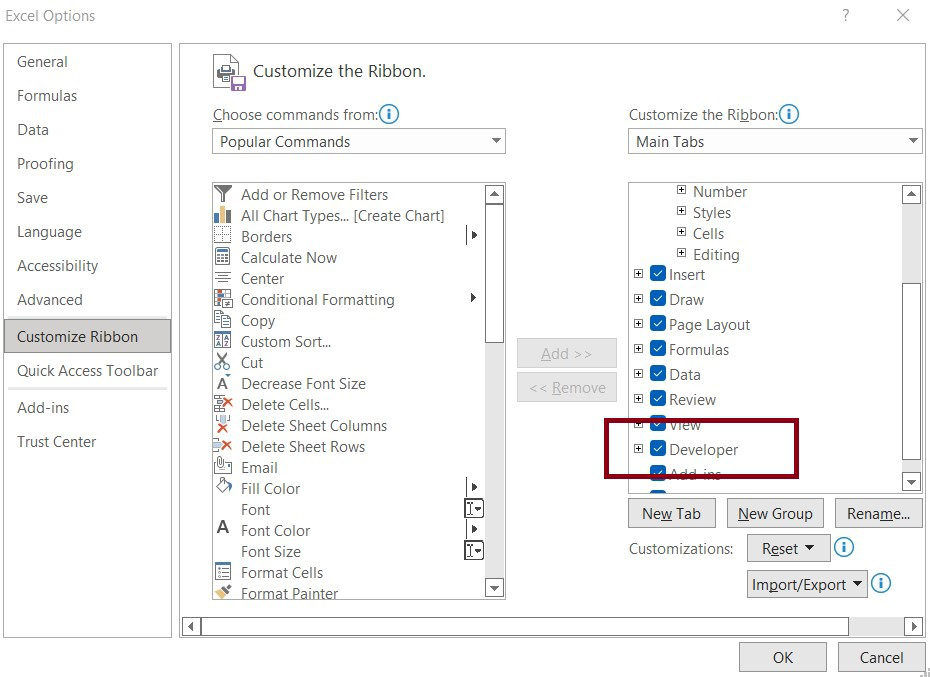Click the Delete Sheet Rows icon
The image size is (930, 677).
coord(222,446)
